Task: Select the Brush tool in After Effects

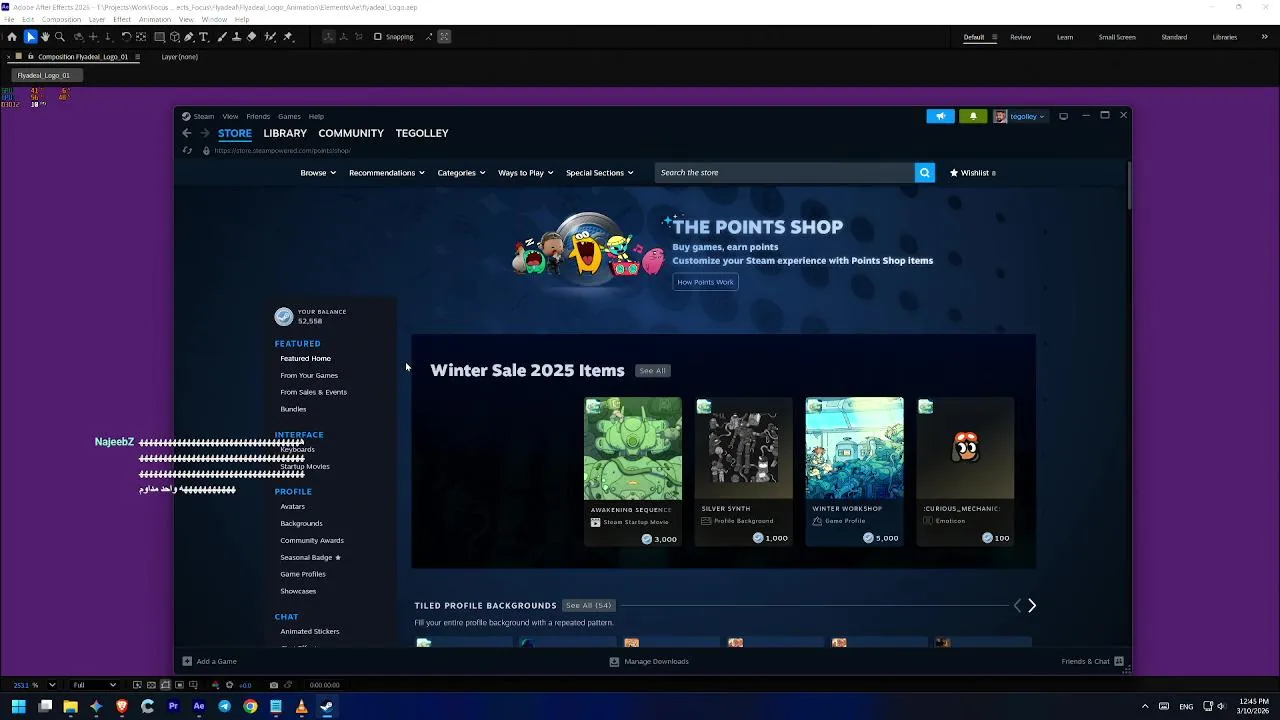Action: (222, 37)
